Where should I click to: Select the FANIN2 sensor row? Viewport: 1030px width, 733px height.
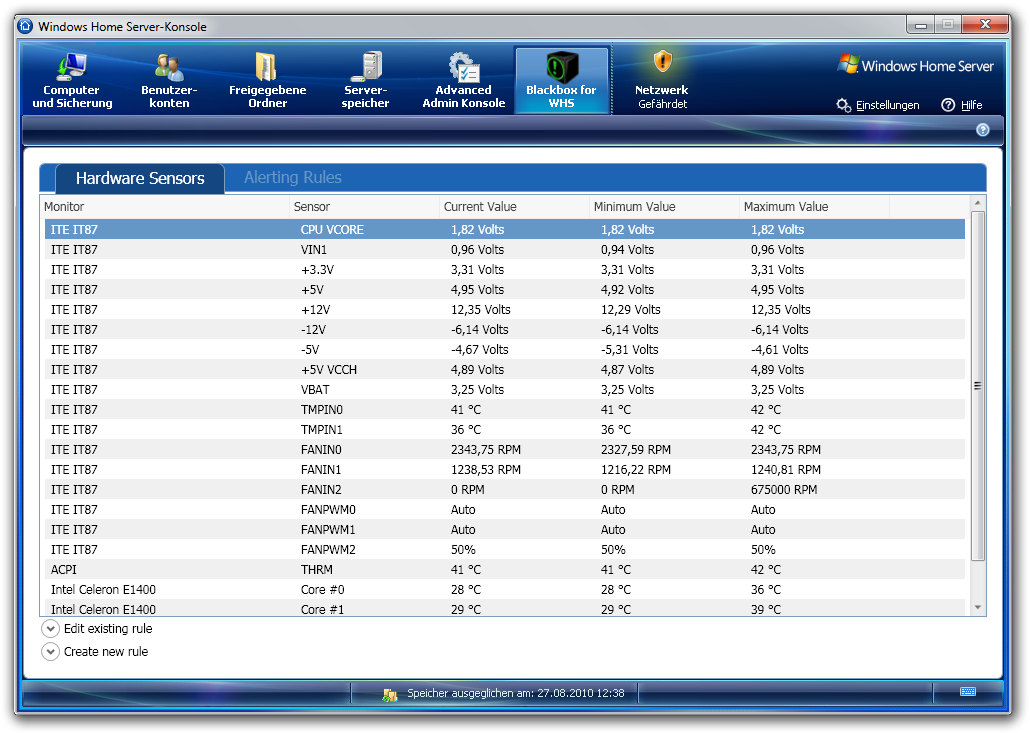coord(504,490)
